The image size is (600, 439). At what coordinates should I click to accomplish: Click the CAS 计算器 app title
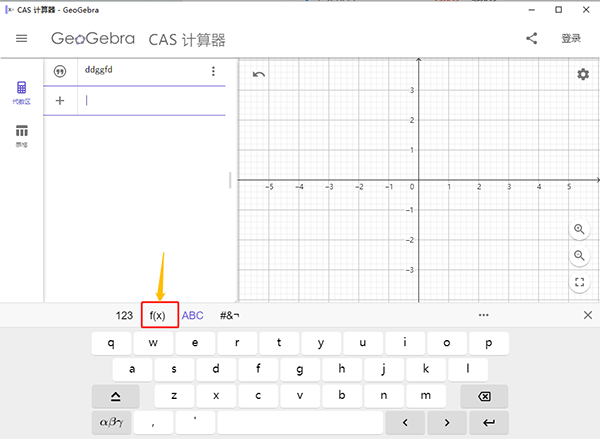pos(187,39)
